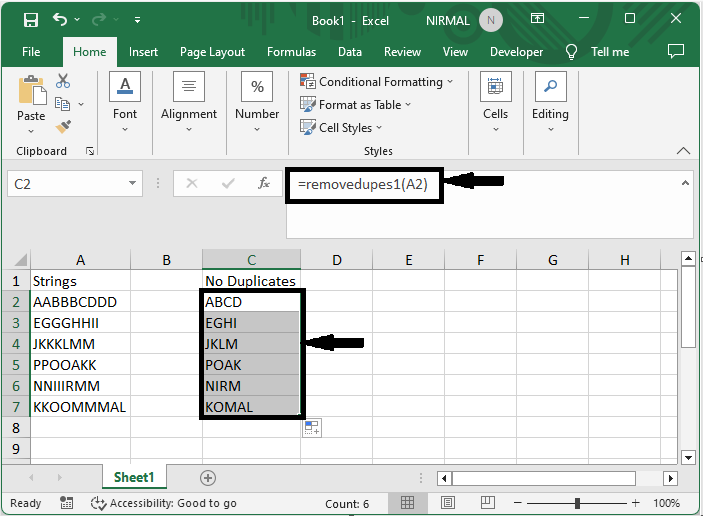This screenshot has height=516, width=703.
Task: Click cell containing AABBBCDDD
Action: click(80, 302)
